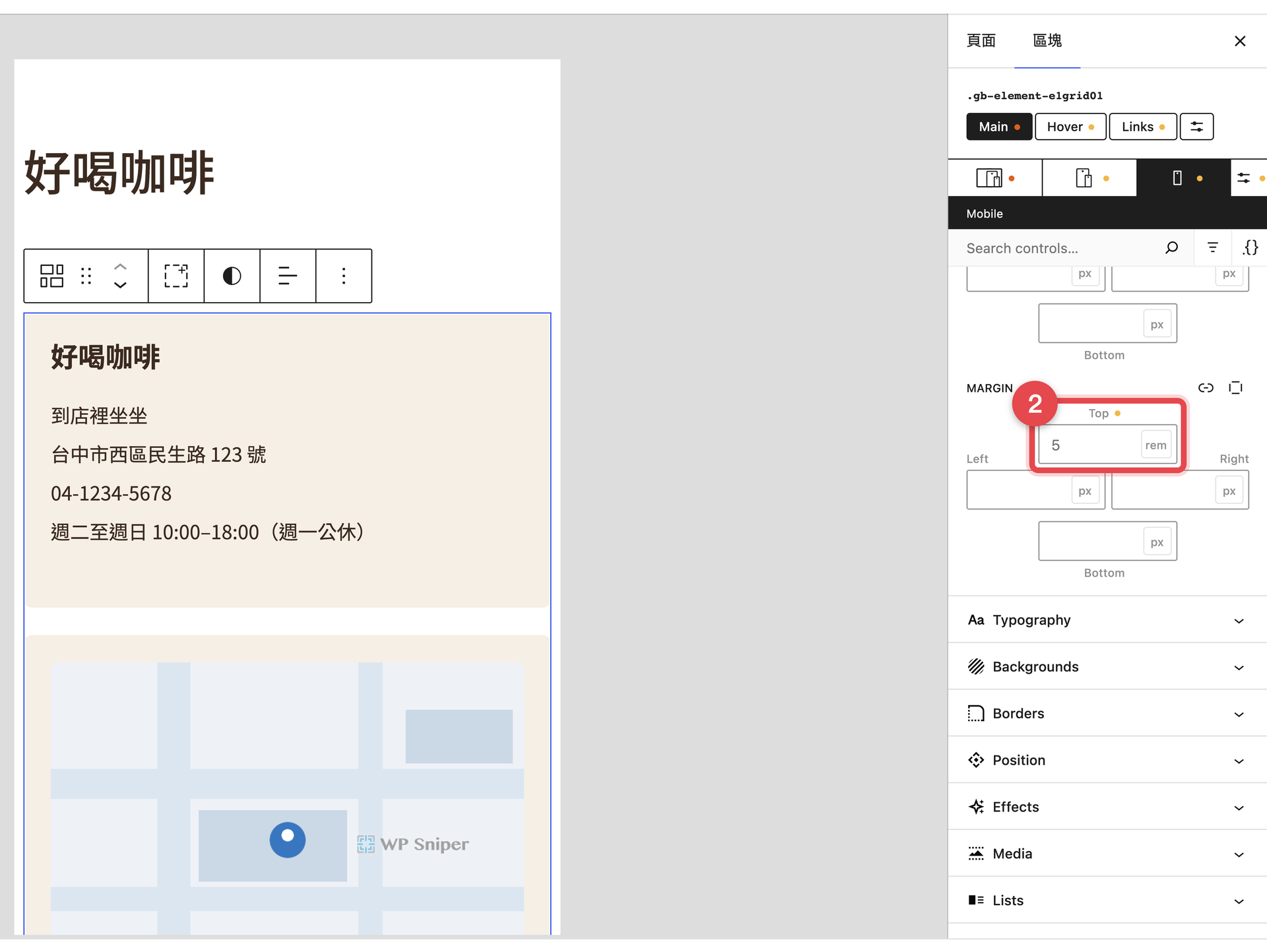Open the filter controls icon
This screenshot has height=952, width=1267.
tap(1212, 247)
